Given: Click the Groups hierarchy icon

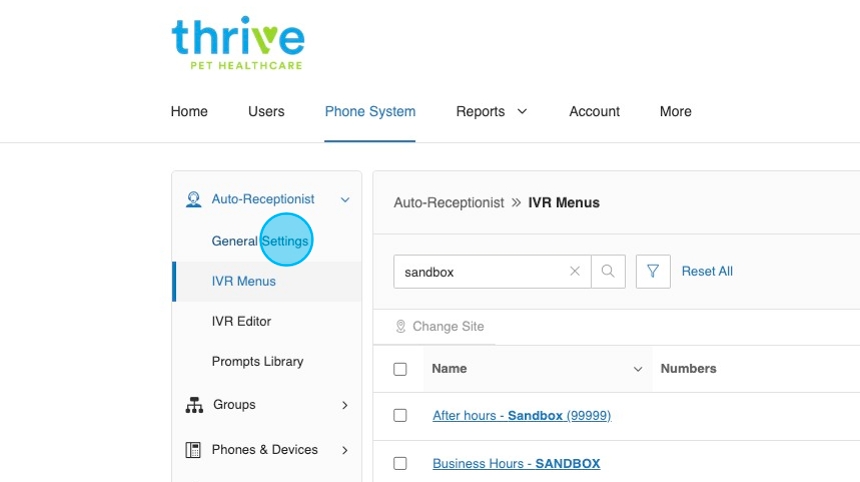Looking at the screenshot, I should tap(194, 405).
